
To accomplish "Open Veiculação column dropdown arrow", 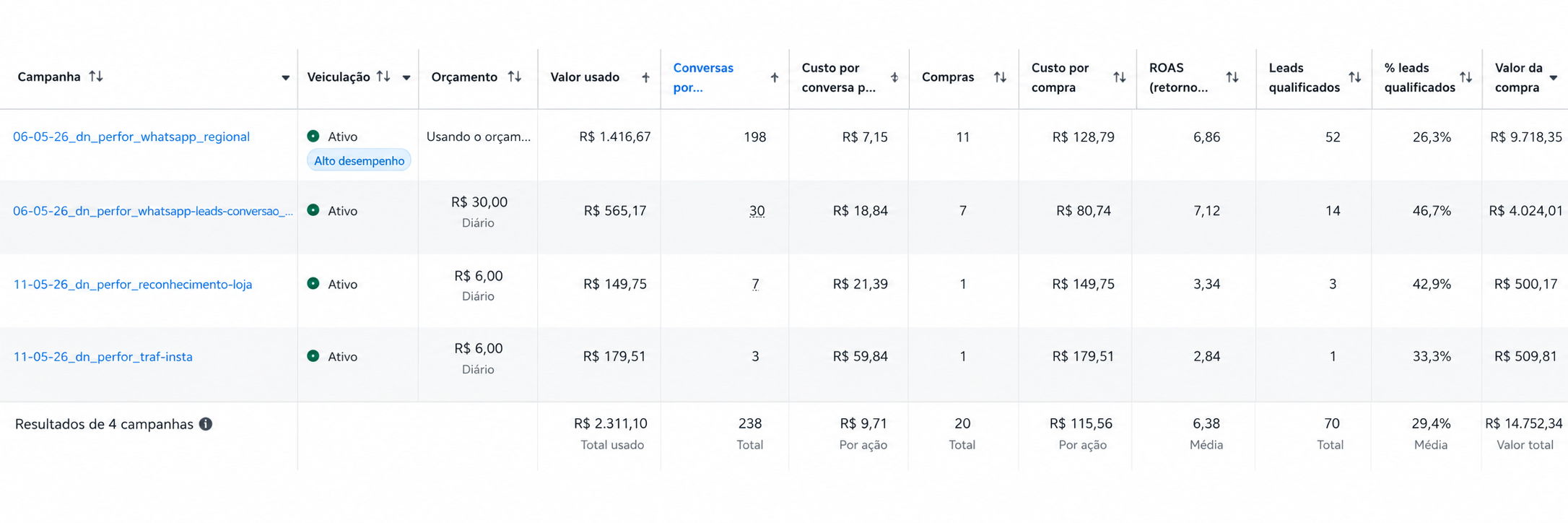I will coord(406,78).
